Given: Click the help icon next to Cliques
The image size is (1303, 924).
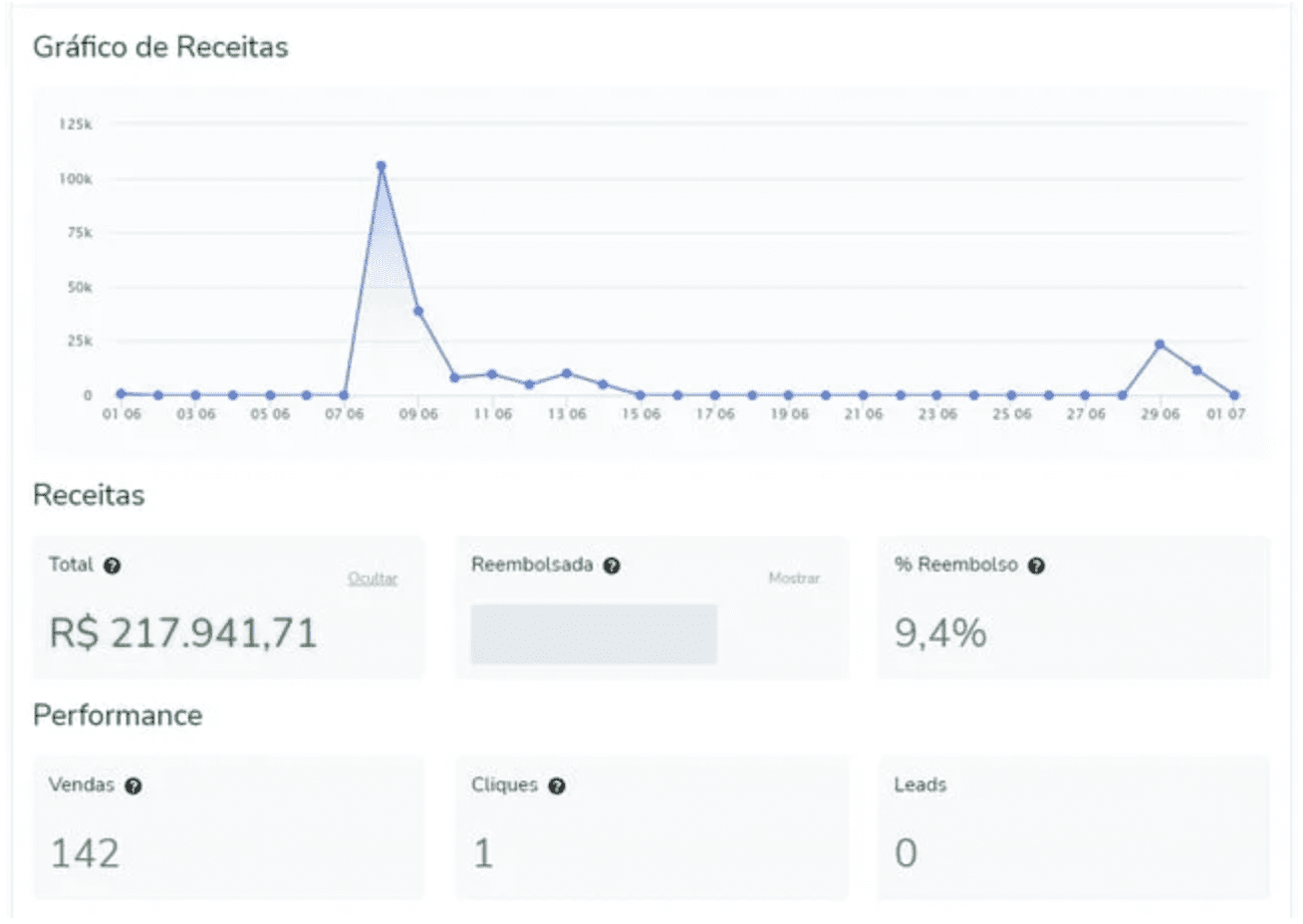Looking at the screenshot, I should click(x=557, y=786).
